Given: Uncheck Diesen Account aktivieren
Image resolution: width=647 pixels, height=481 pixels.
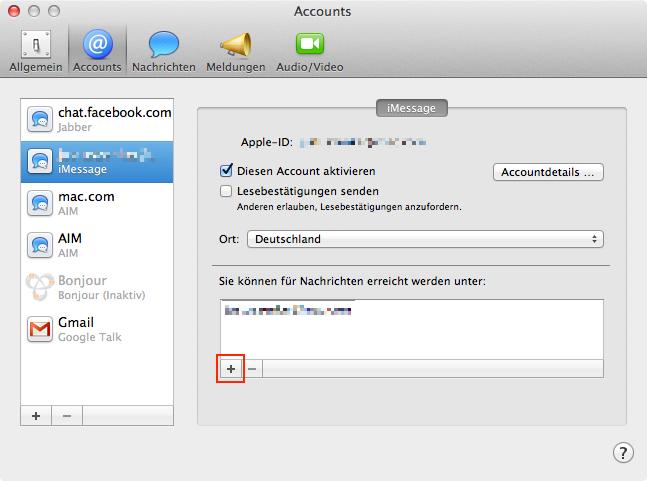Looking at the screenshot, I should click(x=226, y=170).
